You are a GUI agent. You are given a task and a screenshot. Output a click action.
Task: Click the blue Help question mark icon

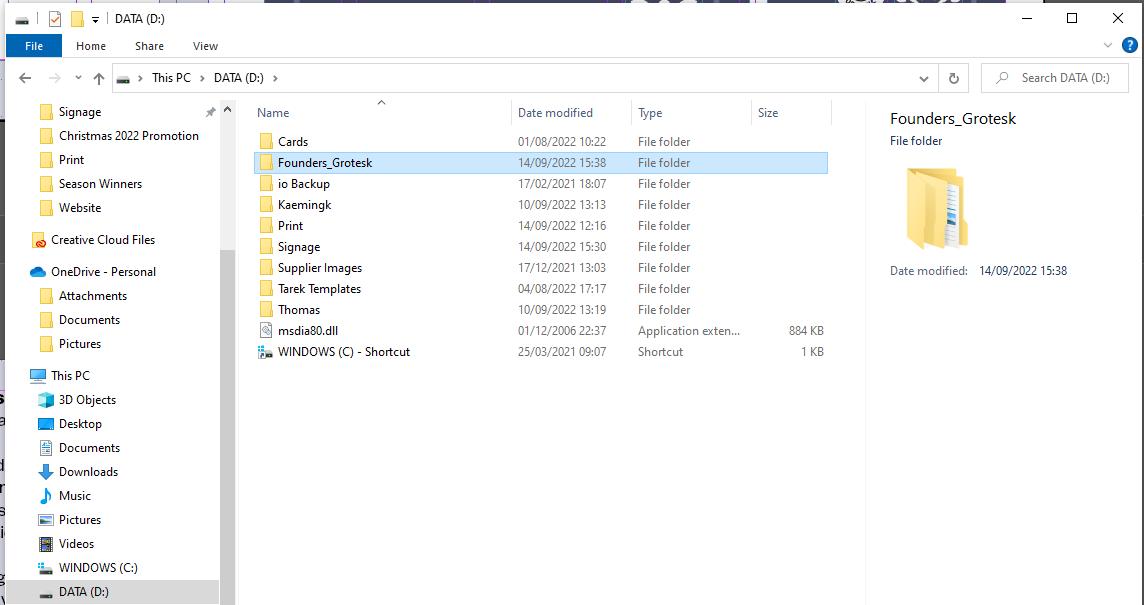coord(1129,45)
